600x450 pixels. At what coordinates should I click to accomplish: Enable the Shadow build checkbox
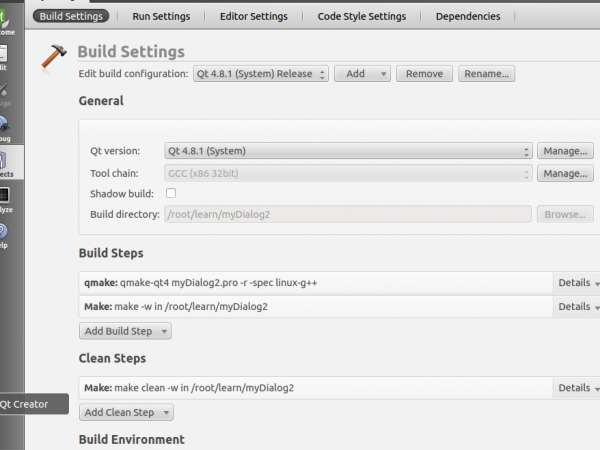coord(170,193)
